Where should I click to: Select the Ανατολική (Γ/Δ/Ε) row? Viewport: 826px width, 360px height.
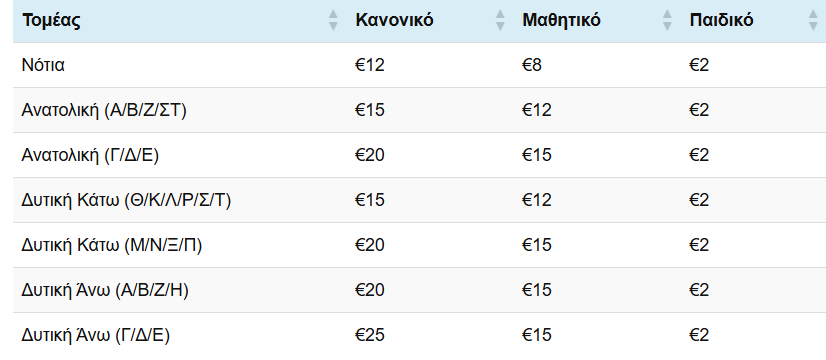pyautogui.click(x=419, y=155)
